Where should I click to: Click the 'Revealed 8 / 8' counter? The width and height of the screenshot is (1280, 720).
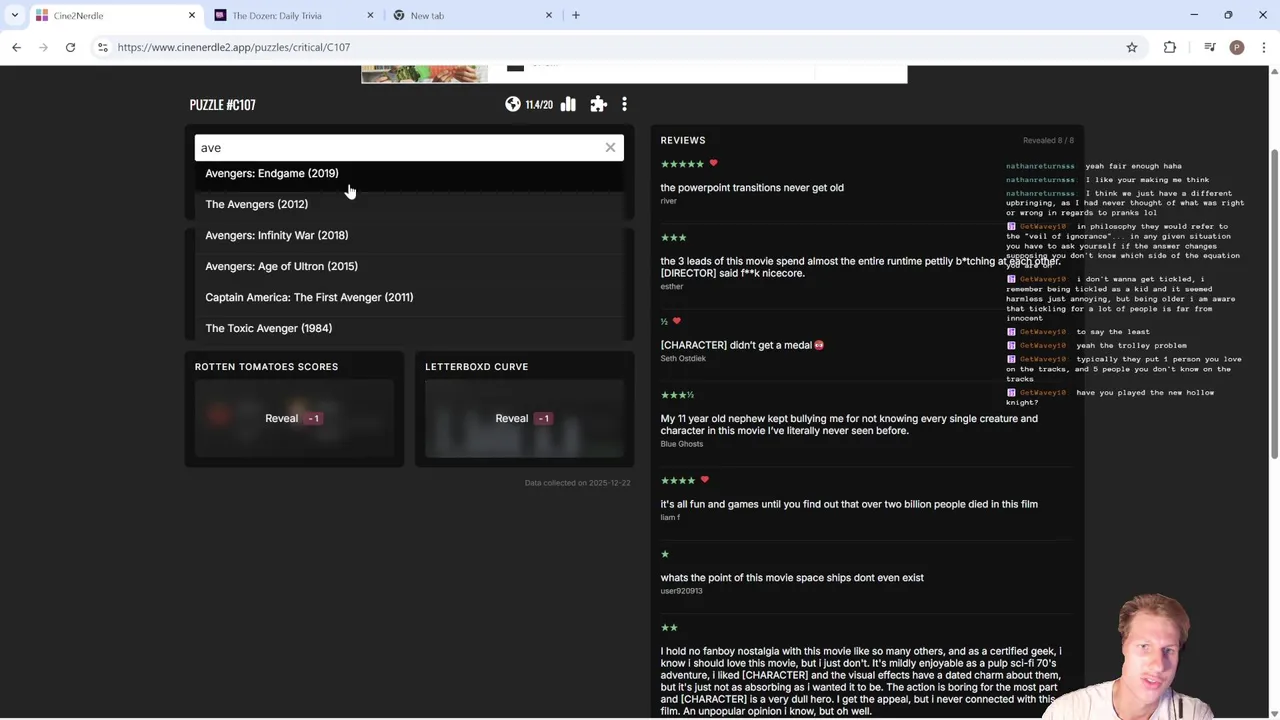click(1048, 140)
